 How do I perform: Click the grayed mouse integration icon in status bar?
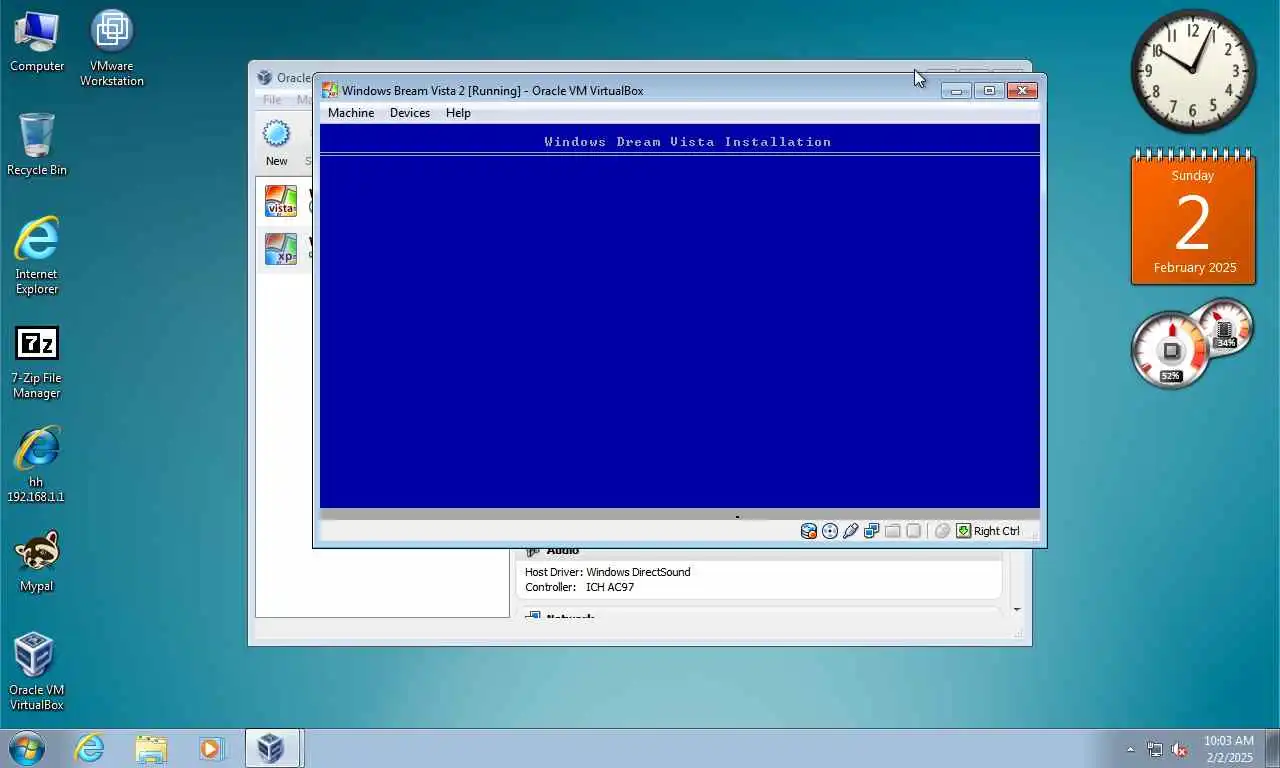click(x=942, y=531)
